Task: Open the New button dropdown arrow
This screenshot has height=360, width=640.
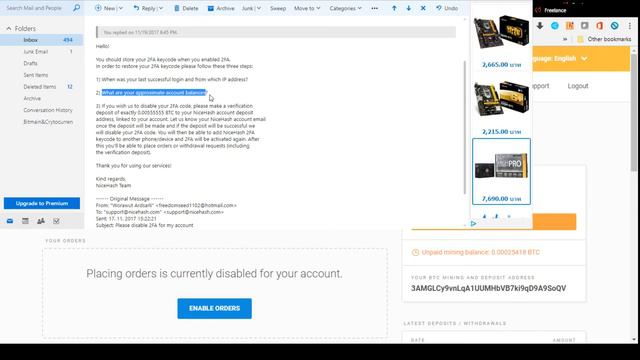Action: [120, 8]
